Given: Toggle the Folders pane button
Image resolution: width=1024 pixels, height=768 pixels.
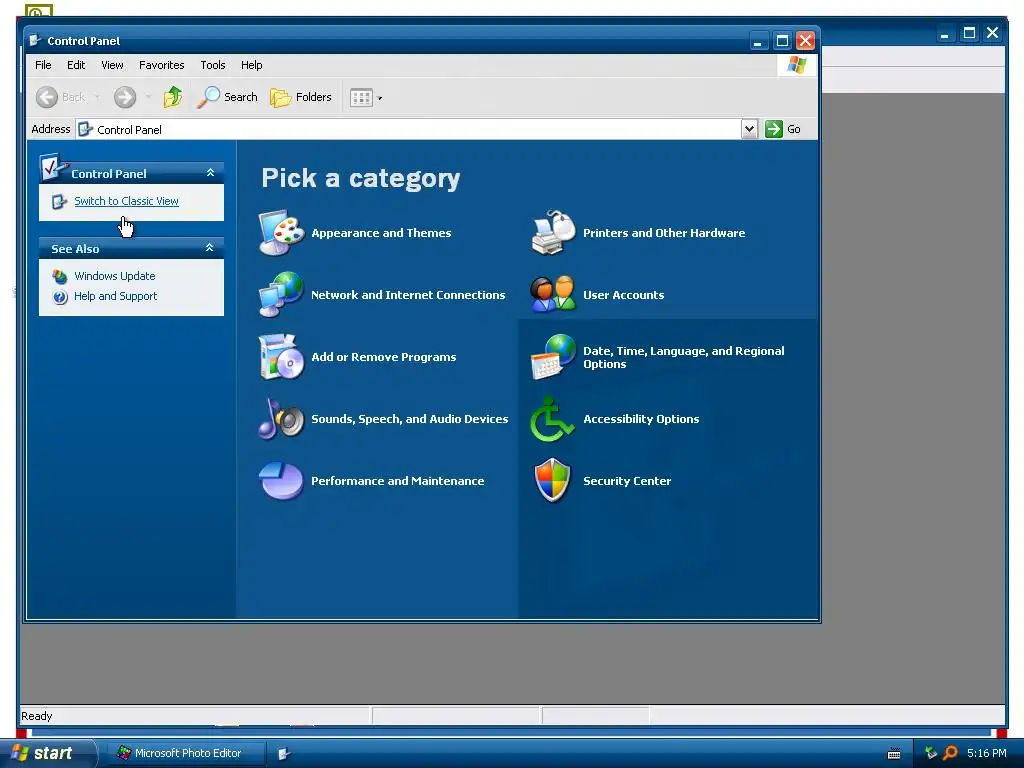Looking at the screenshot, I should pos(302,97).
